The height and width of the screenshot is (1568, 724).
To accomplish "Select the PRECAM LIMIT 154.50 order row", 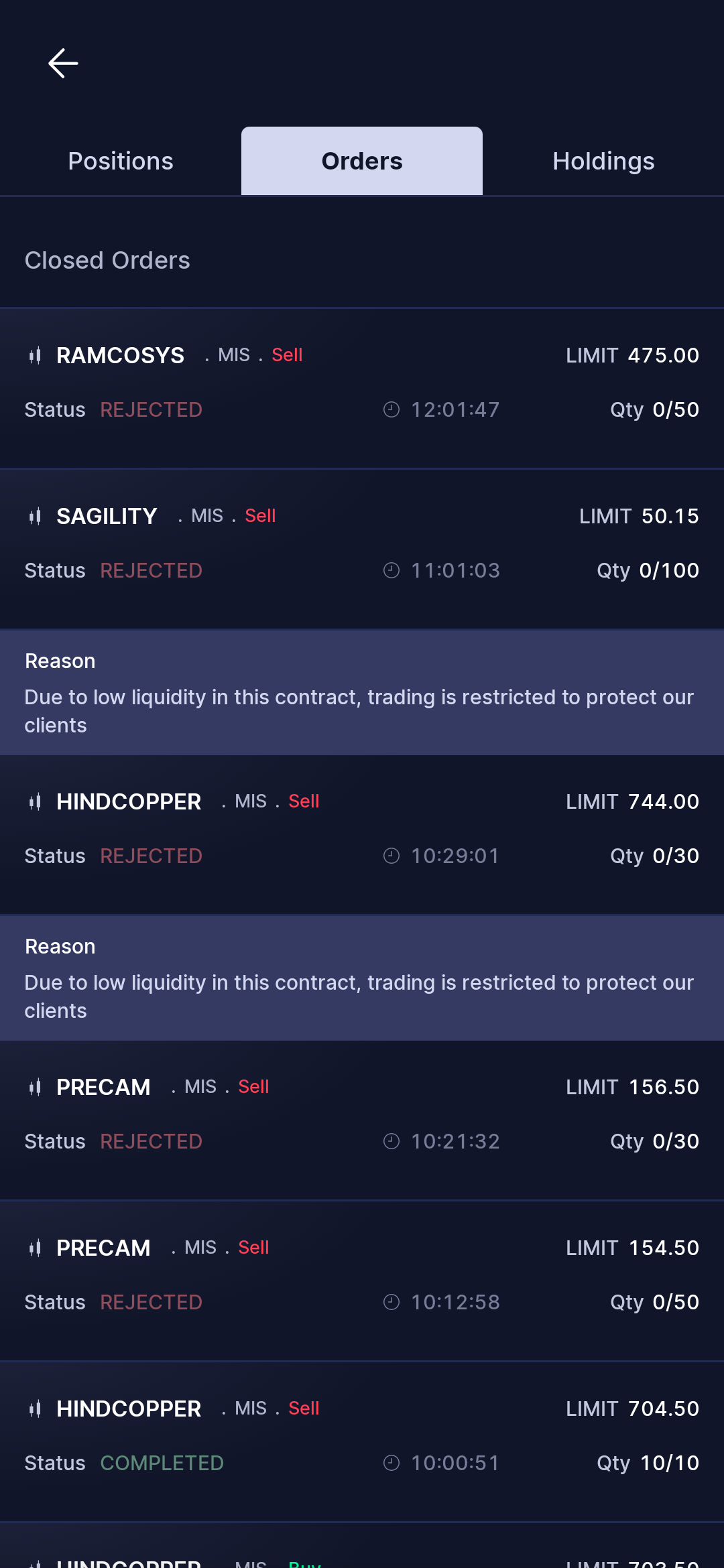I will coord(362,1281).
